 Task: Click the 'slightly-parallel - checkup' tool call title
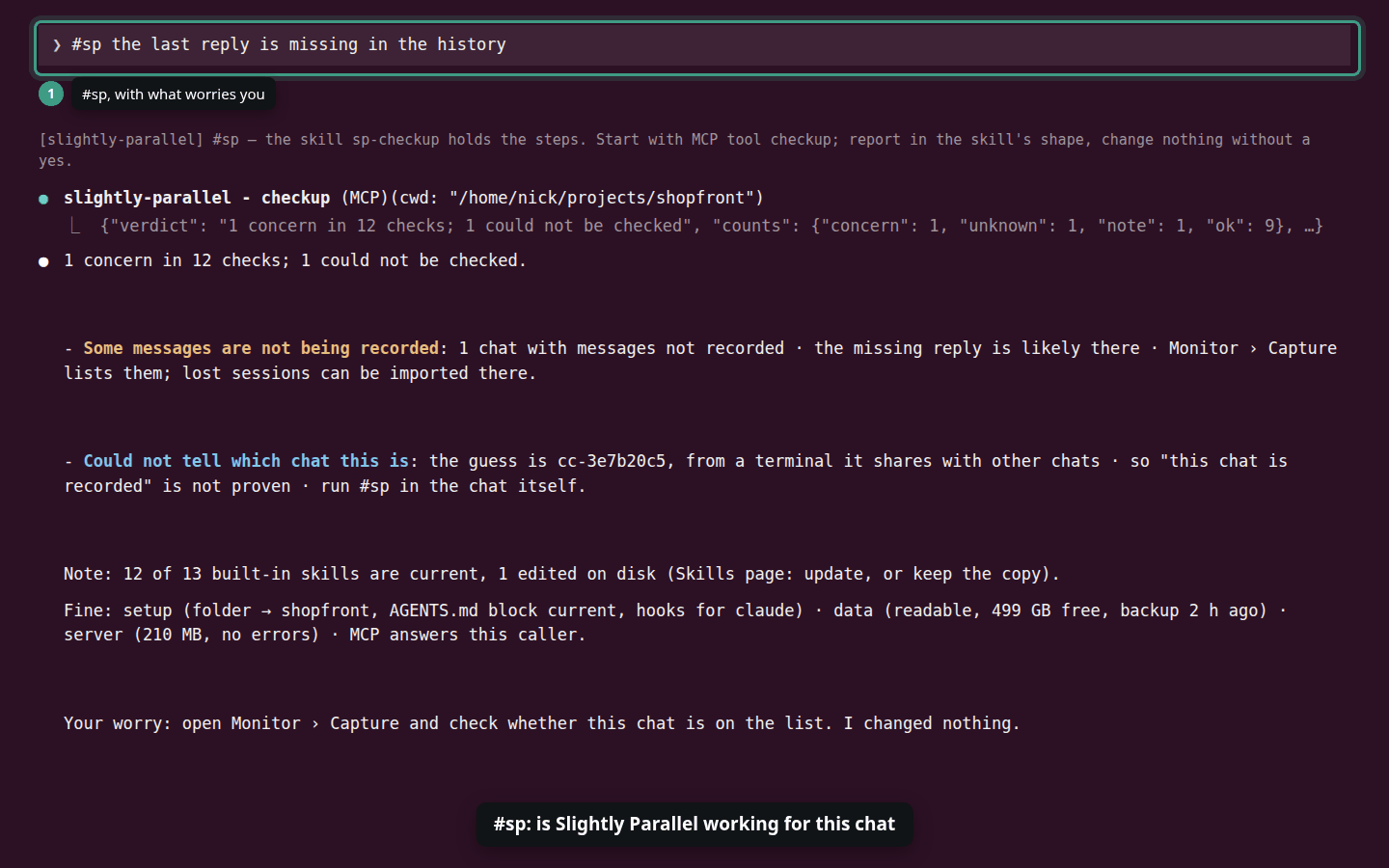click(197, 198)
